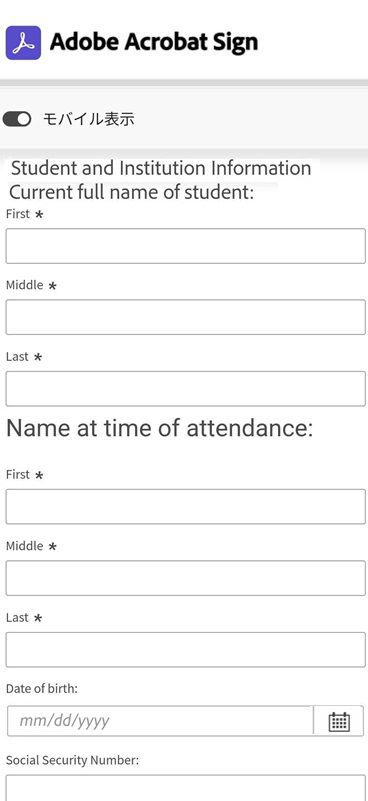The height and width of the screenshot is (801, 368).
Task: Click the Student and Institution Information heading
Action: click(x=161, y=168)
